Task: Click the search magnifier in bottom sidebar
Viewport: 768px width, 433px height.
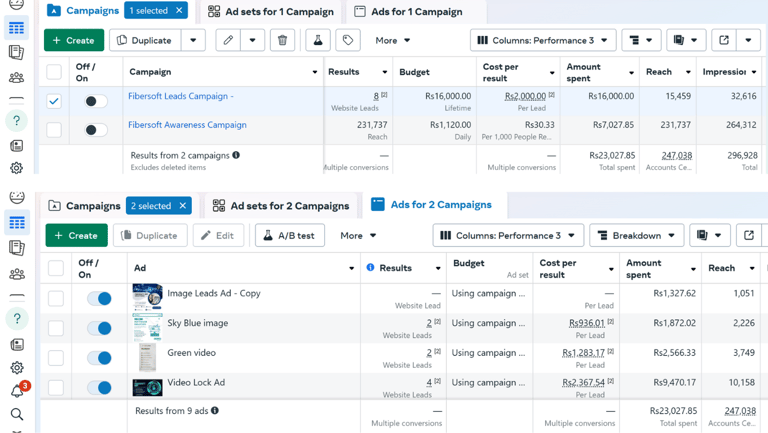Action: (x=17, y=414)
